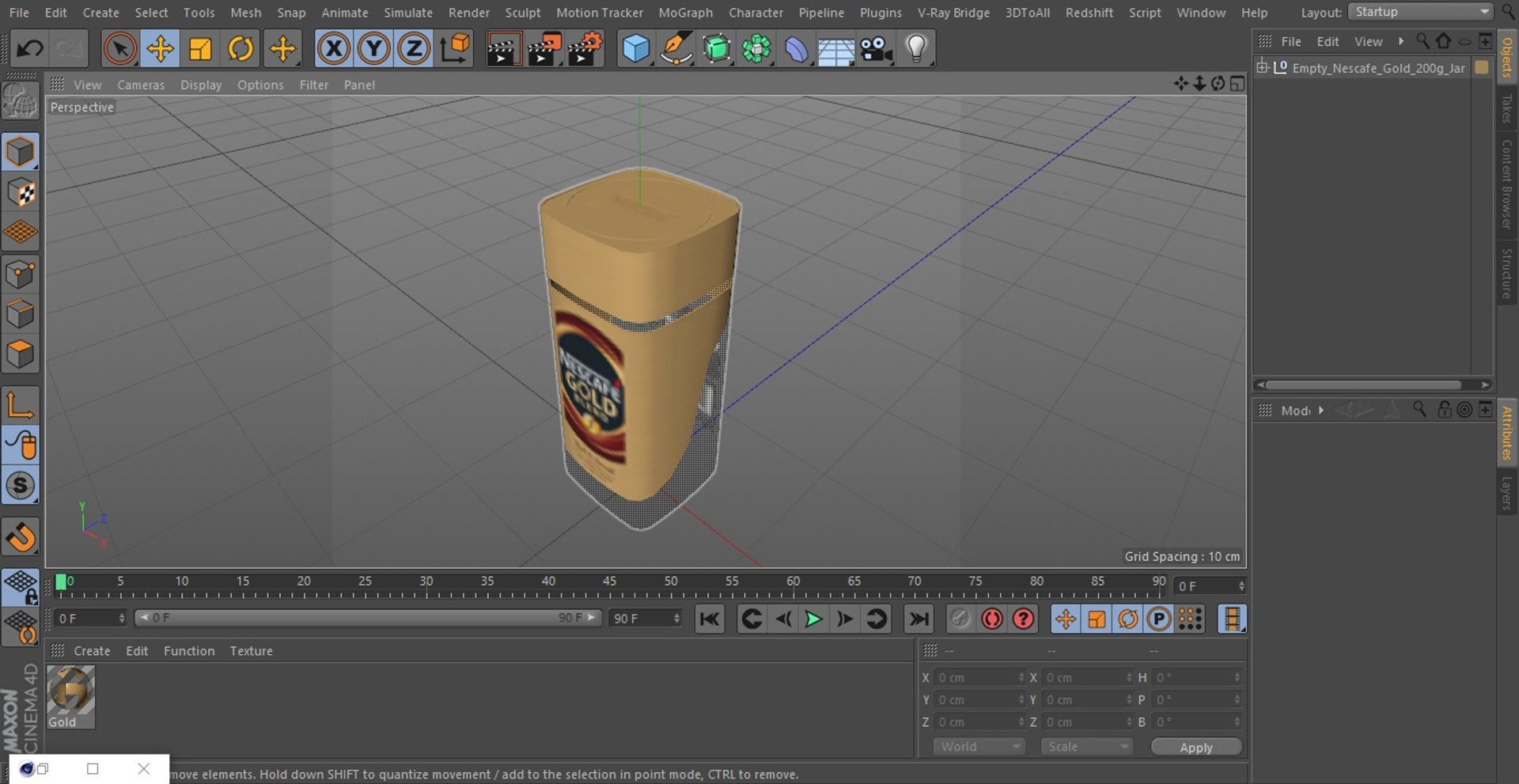Click the timeline range slider bar

[x=368, y=618]
